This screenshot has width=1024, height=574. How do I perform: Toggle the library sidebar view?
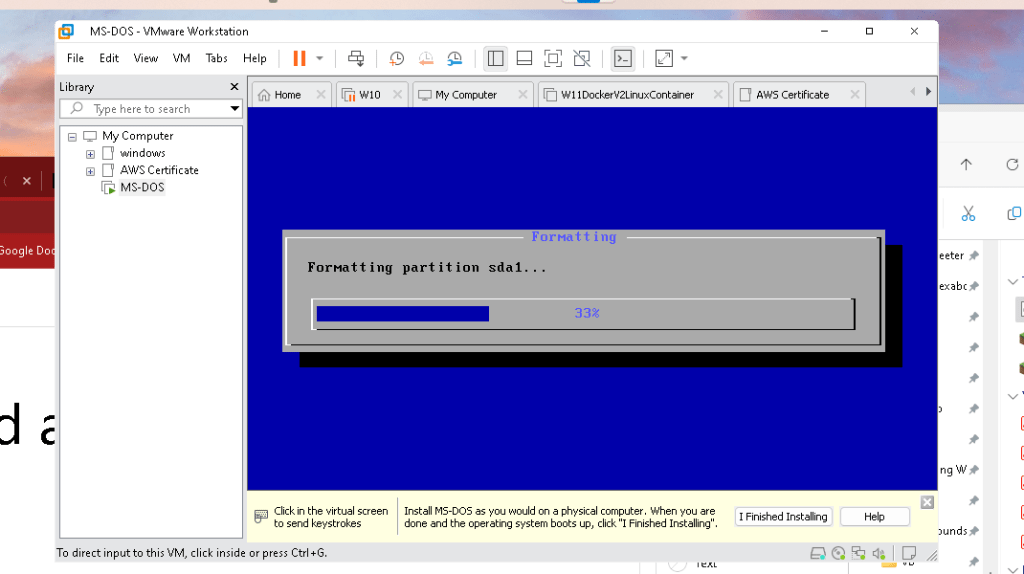tap(496, 58)
